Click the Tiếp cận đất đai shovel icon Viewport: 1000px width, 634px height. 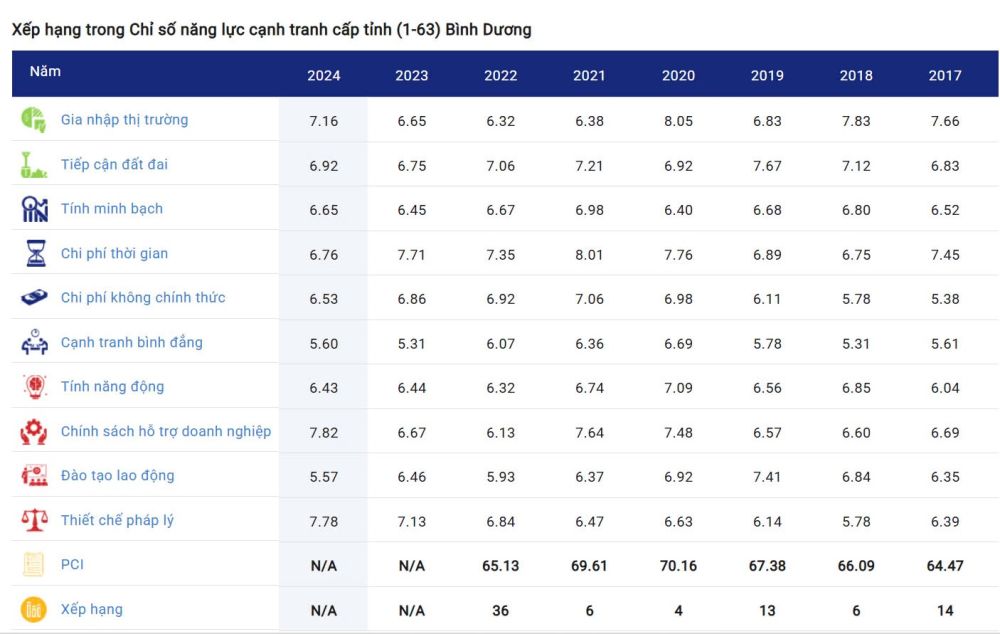pyautogui.click(x=34, y=165)
